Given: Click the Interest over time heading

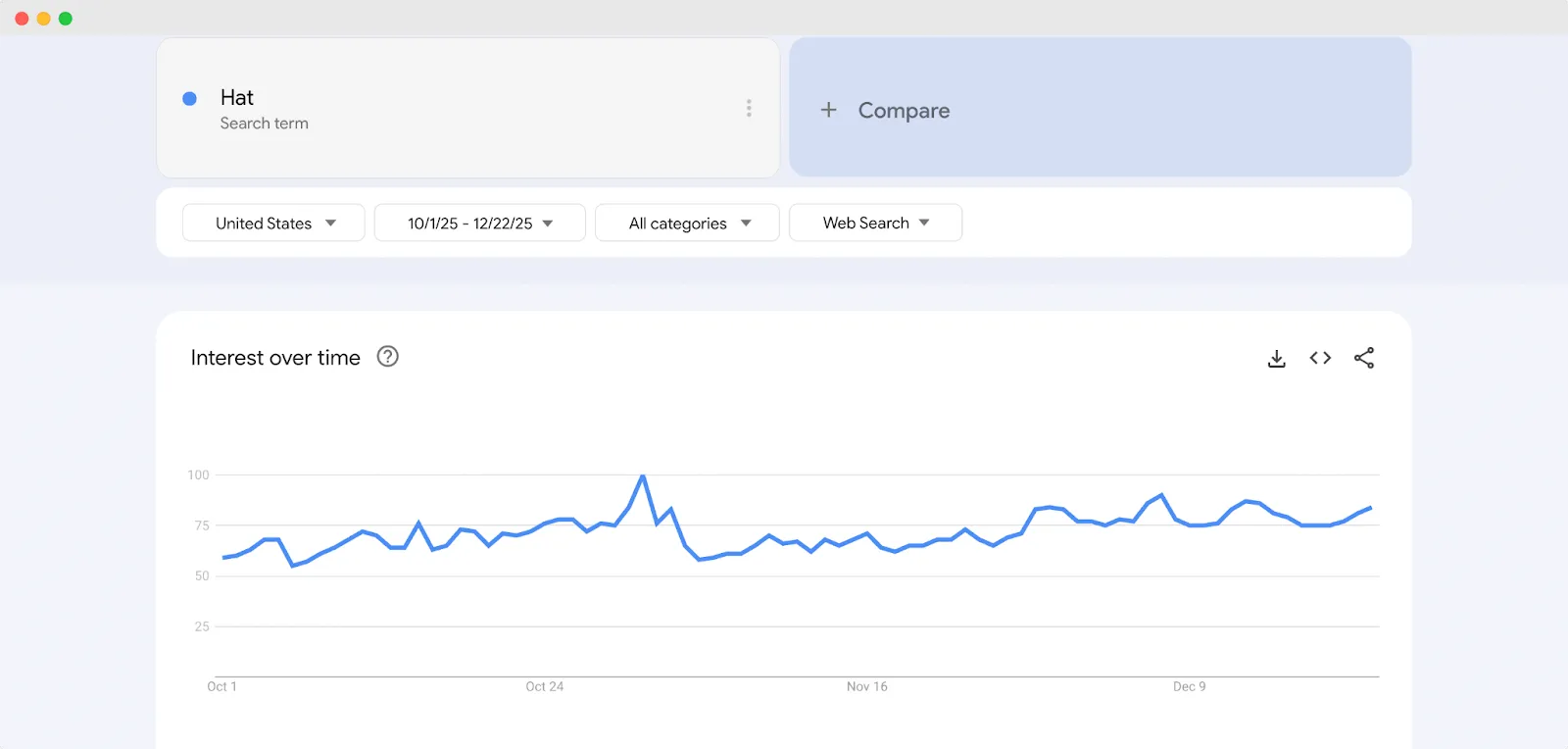Looking at the screenshot, I should 275,358.
